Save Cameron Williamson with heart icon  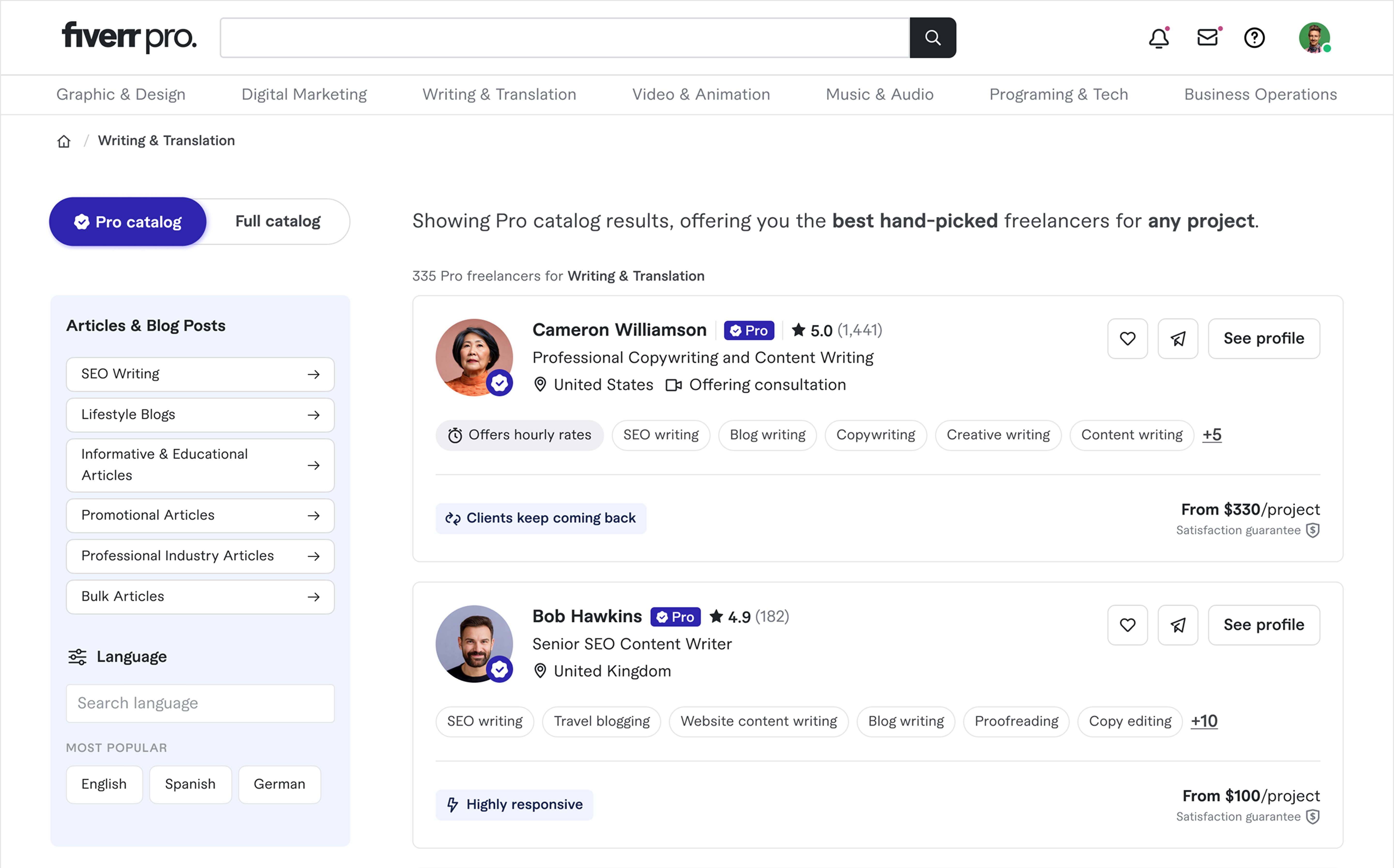point(1127,339)
